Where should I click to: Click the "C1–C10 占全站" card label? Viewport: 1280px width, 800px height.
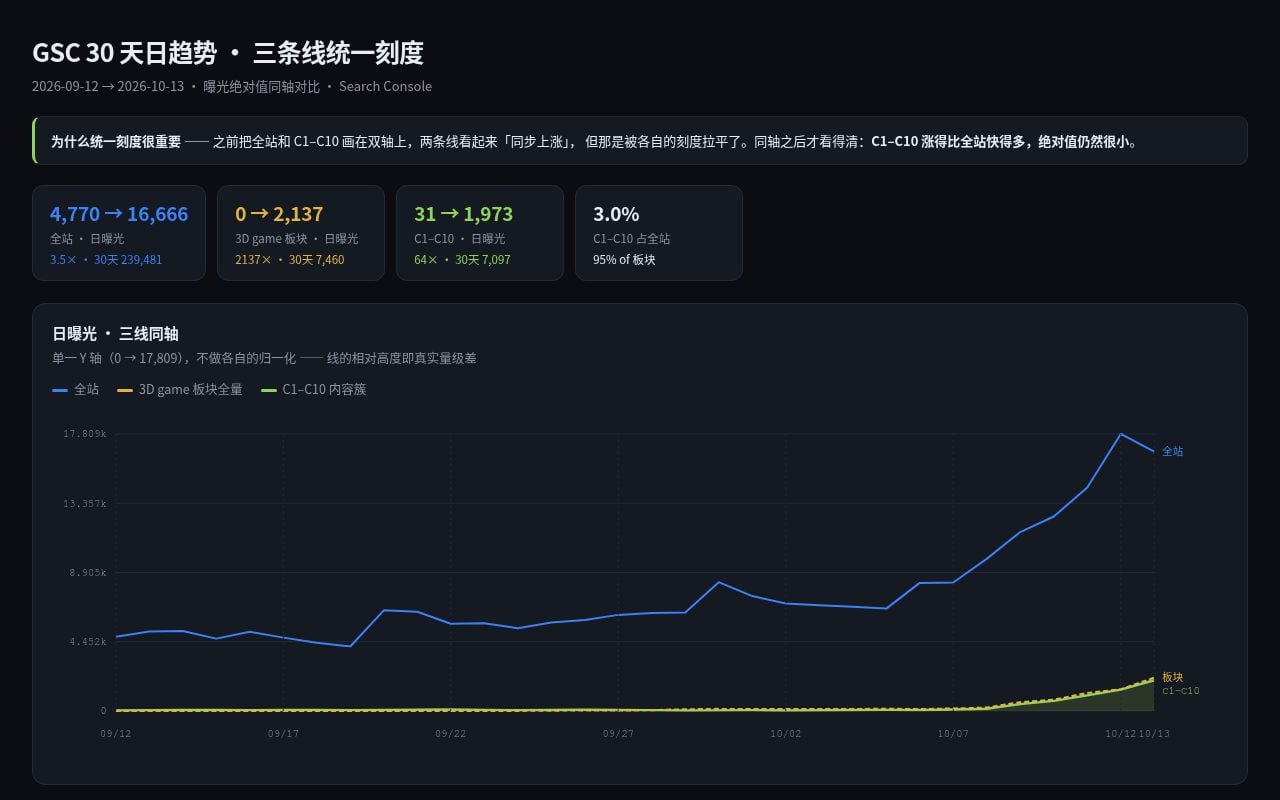(x=631, y=239)
